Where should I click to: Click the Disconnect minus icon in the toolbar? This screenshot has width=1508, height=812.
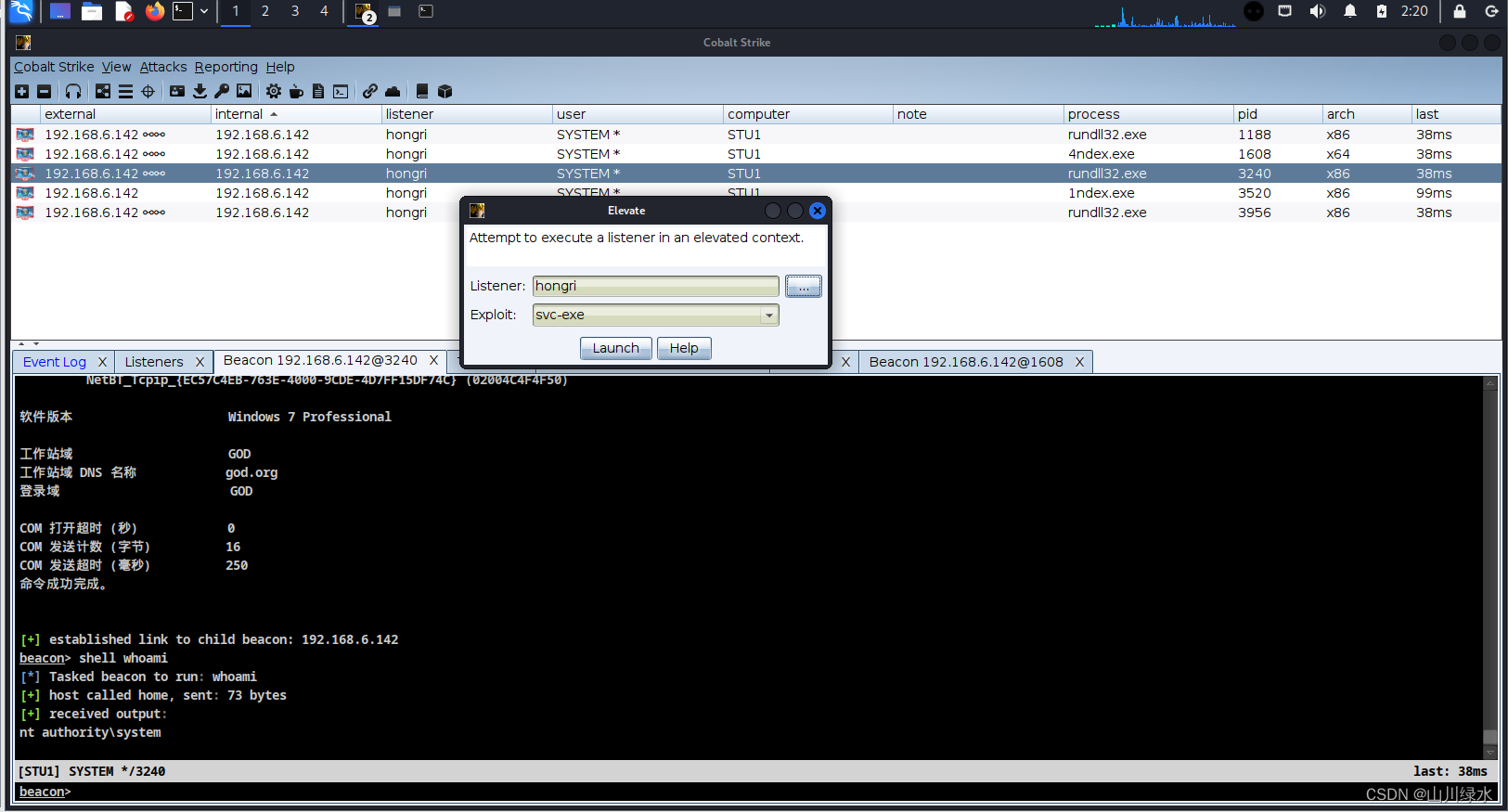pos(44,91)
